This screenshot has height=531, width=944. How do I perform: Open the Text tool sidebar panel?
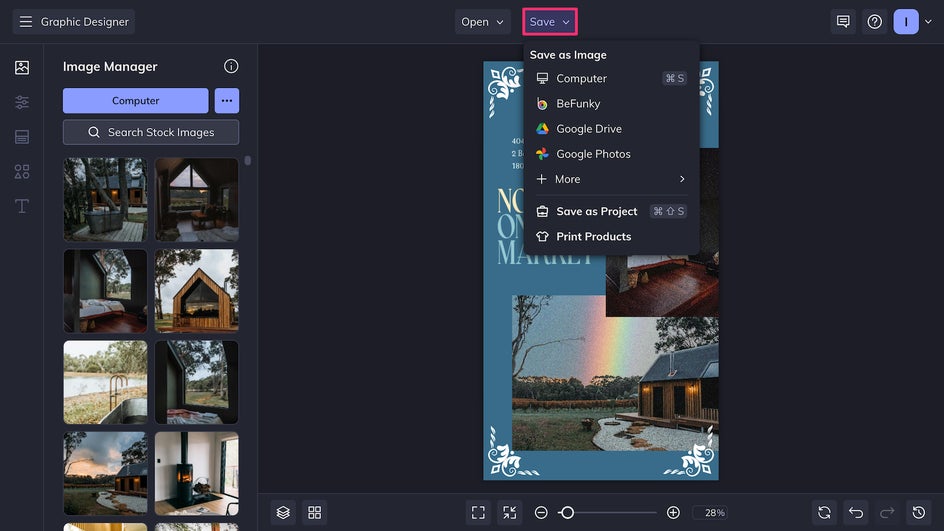point(22,206)
